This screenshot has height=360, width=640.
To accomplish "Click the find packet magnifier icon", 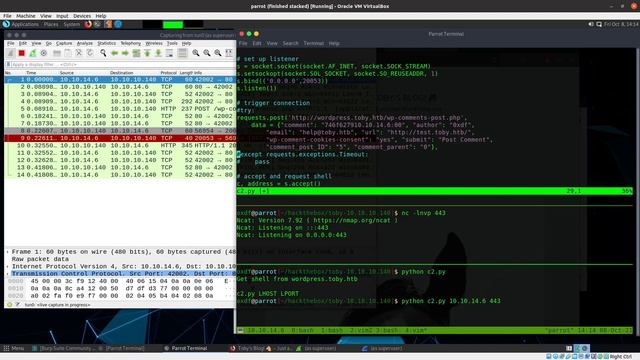I will click(x=103, y=53).
